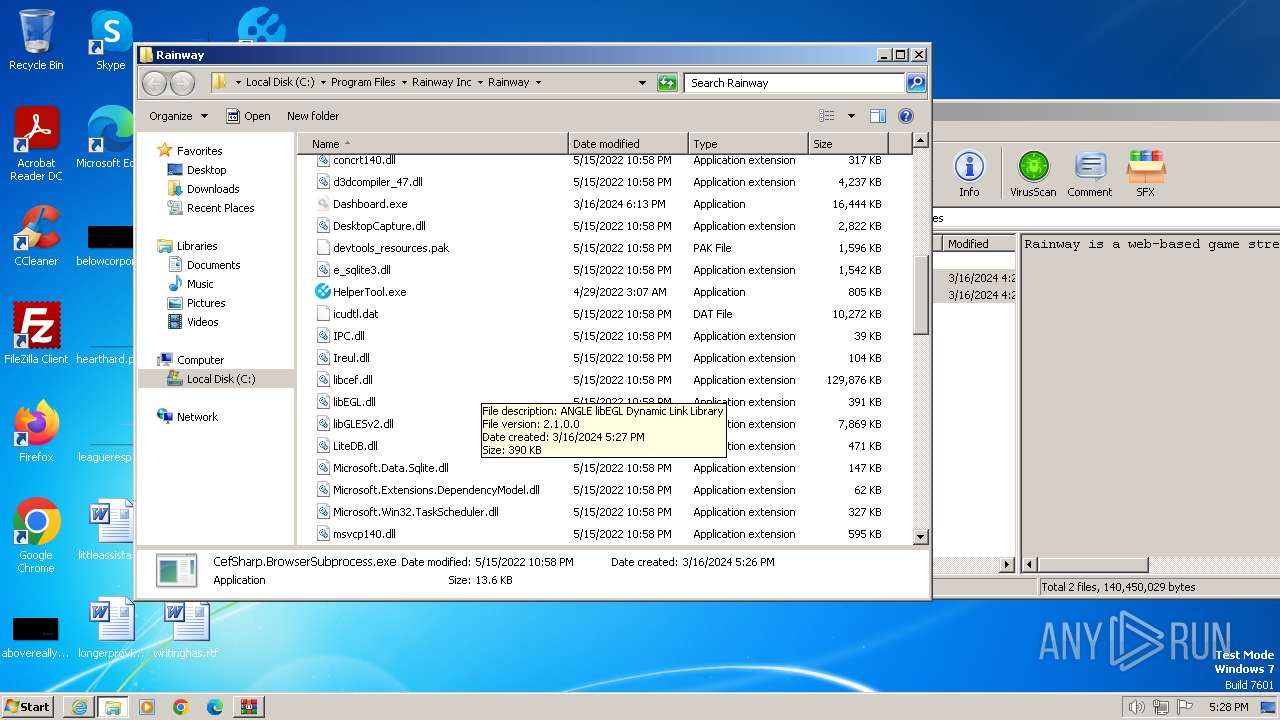Click the Open toolbar button
This screenshot has height=720, width=1280.
248,116
